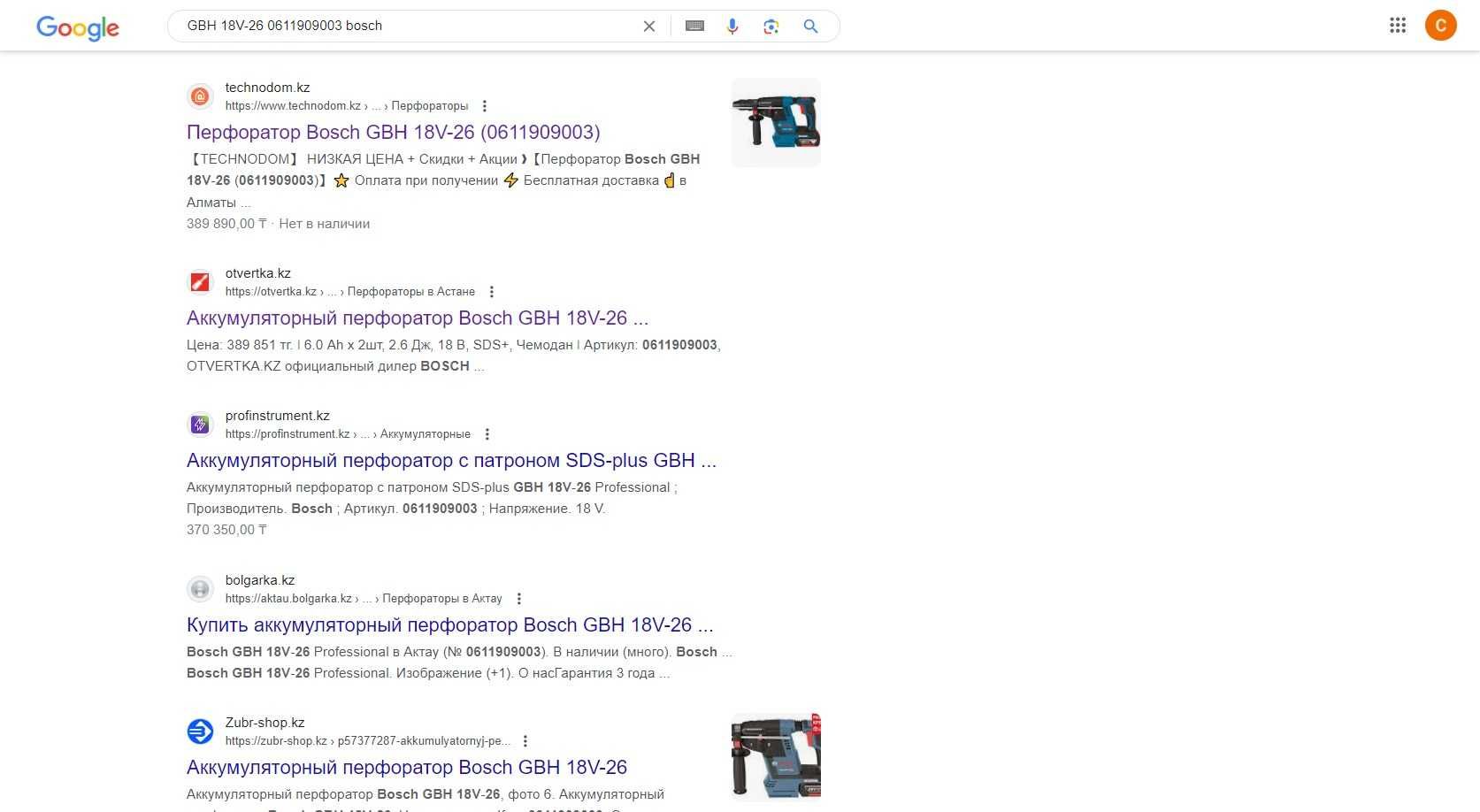
Task: Submit search with the magnifier icon
Action: pyautogui.click(x=810, y=27)
